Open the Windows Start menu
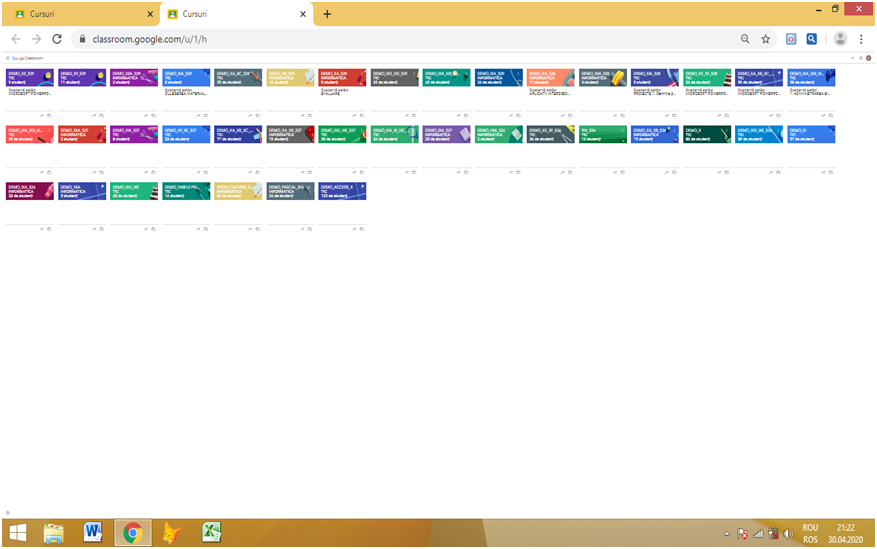The width and height of the screenshot is (877, 549). (x=17, y=533)
